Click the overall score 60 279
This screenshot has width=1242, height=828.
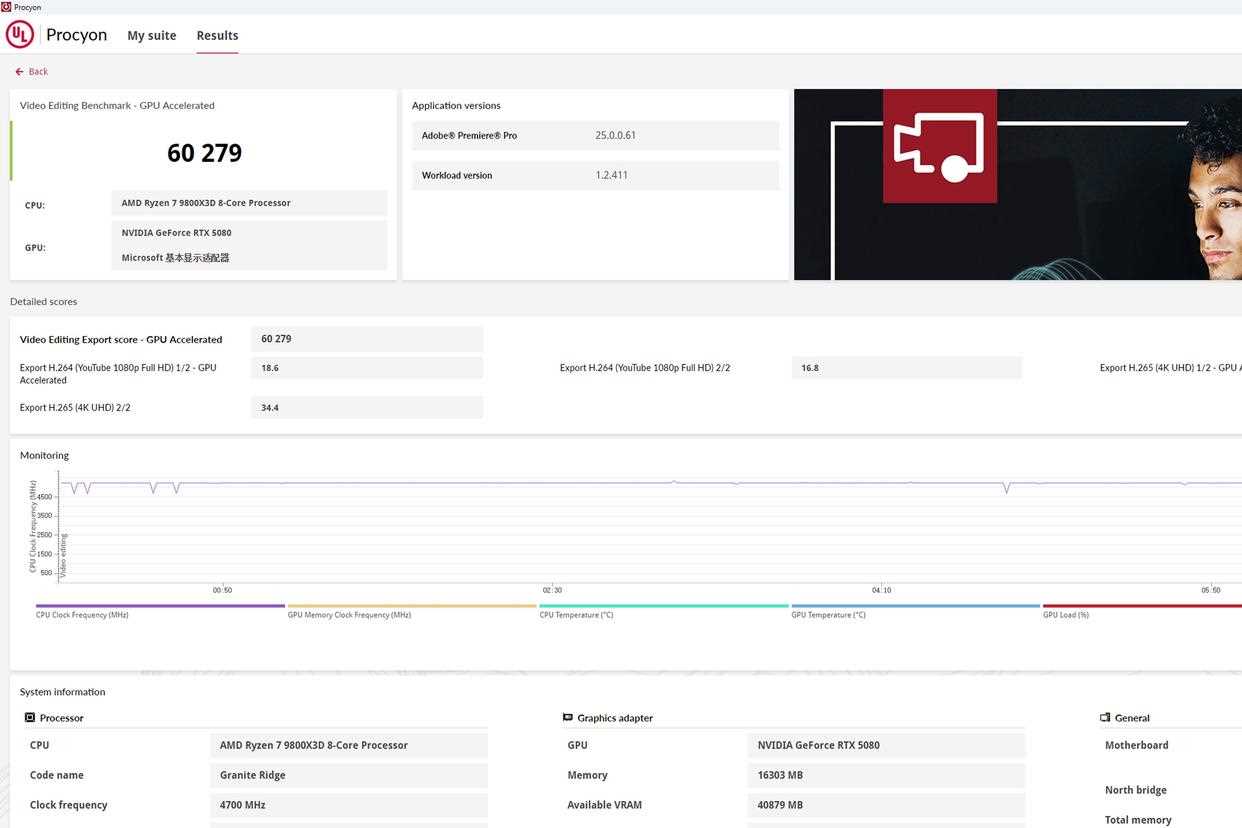tap(204, 153)
